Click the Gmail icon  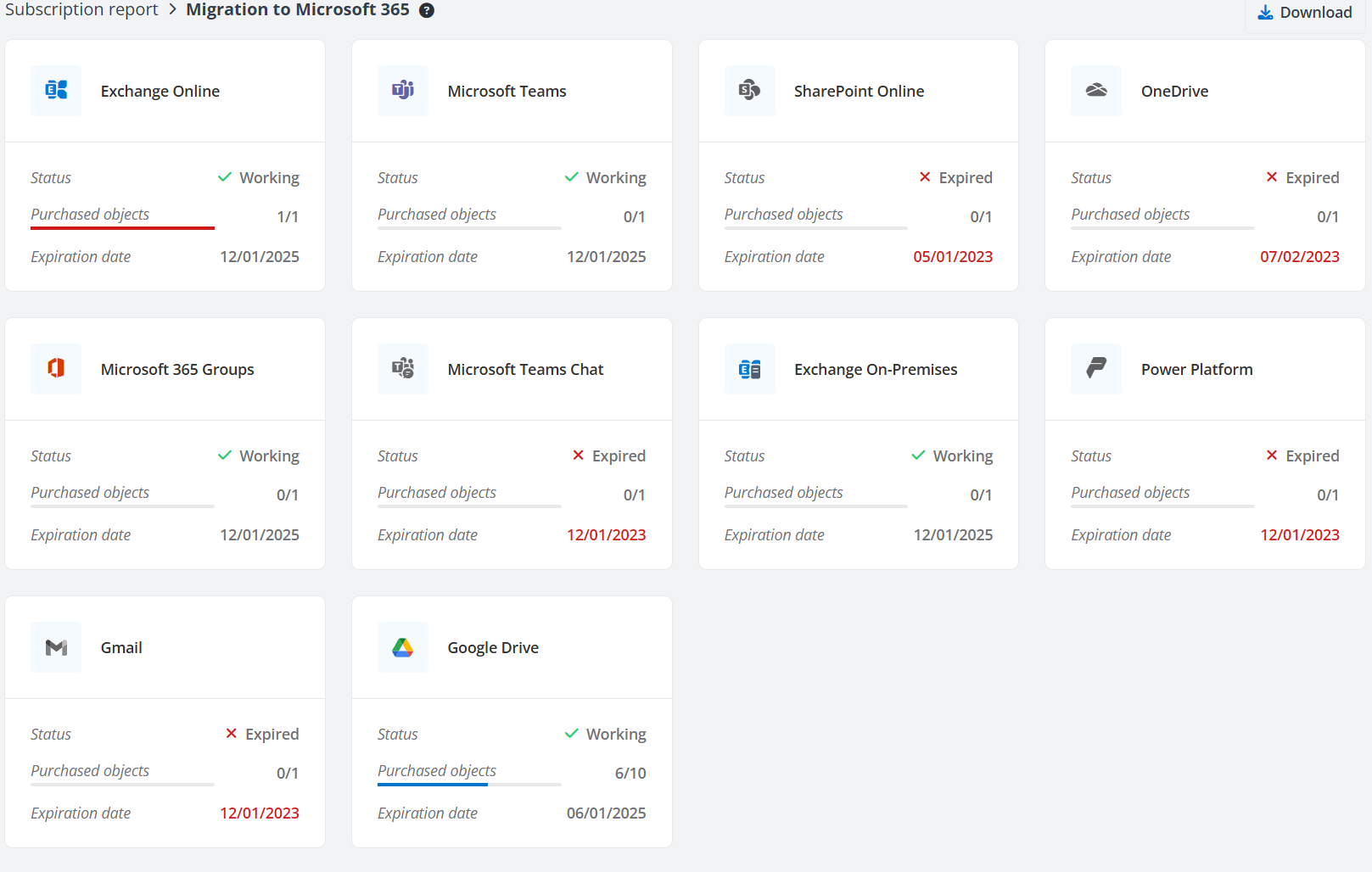(x=55, y=647)
